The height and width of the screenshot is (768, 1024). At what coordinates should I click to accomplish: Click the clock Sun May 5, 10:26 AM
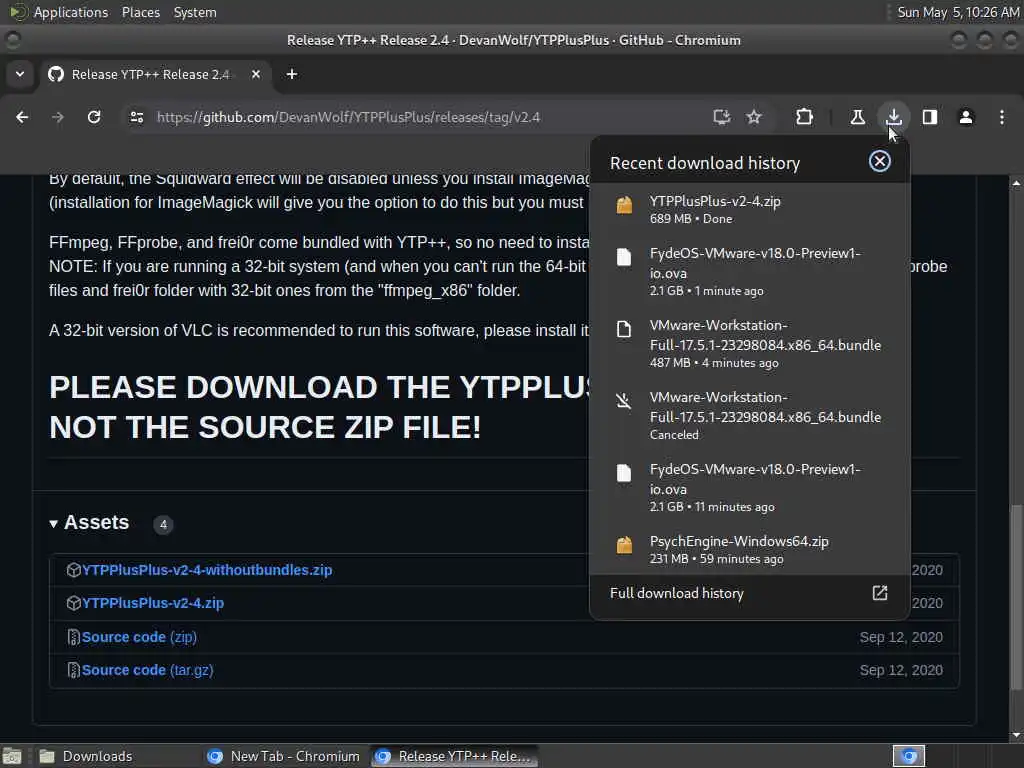click(958, 12)
